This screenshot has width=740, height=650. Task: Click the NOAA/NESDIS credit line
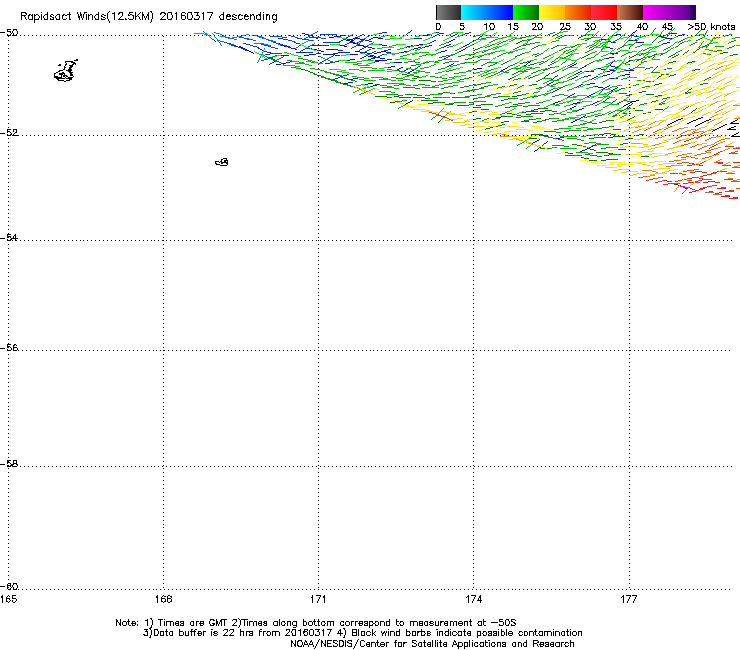coord(432,644)
